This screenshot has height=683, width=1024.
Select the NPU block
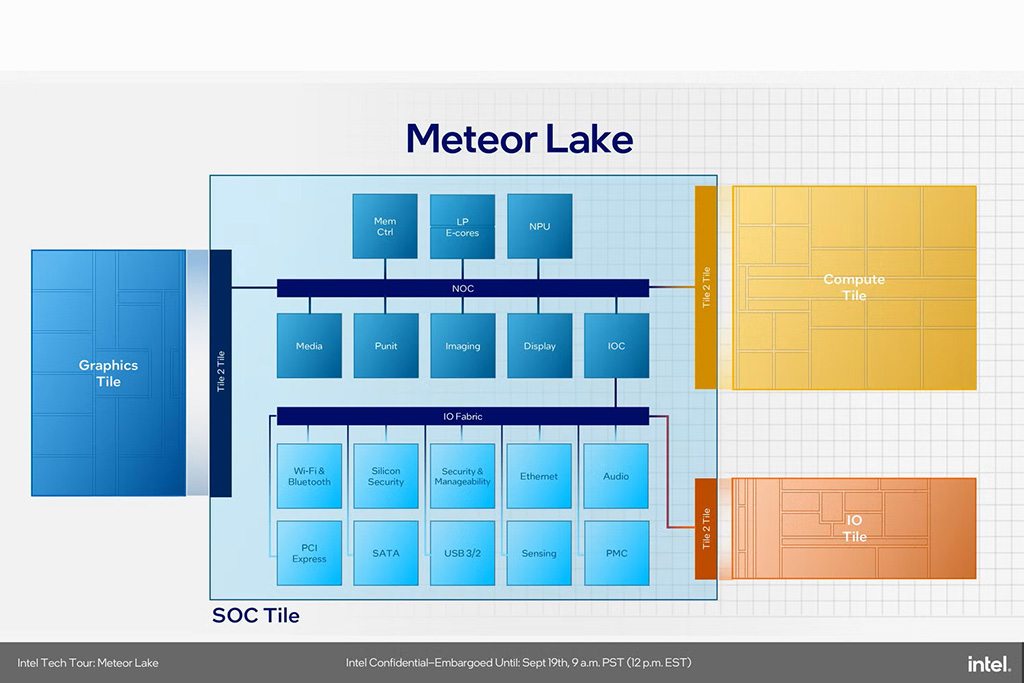(539, 226)
